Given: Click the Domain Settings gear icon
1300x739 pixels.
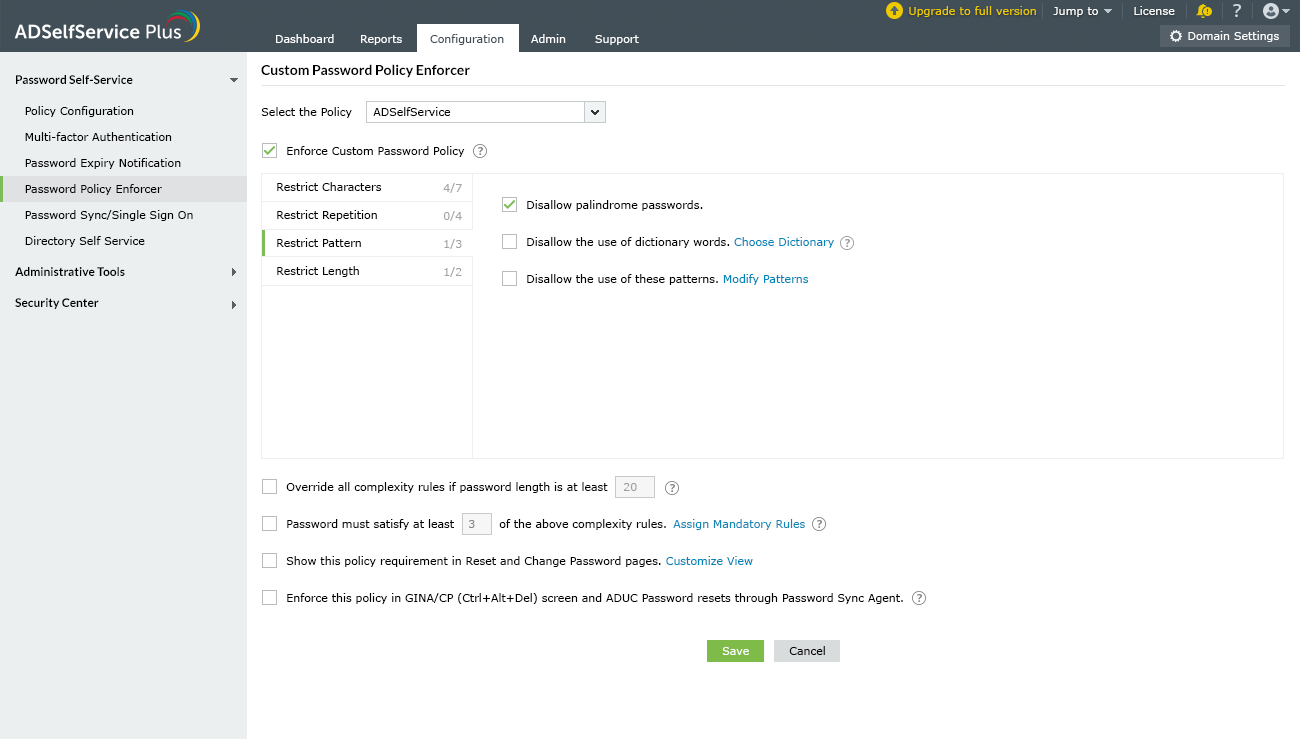Looking at the screenshot, I should coord(1176,36).
